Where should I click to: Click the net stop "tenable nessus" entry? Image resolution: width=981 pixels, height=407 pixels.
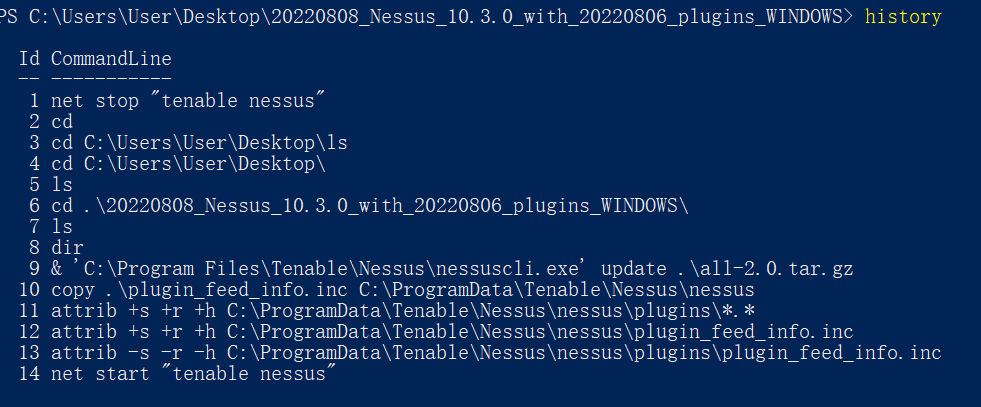point(188,101)
